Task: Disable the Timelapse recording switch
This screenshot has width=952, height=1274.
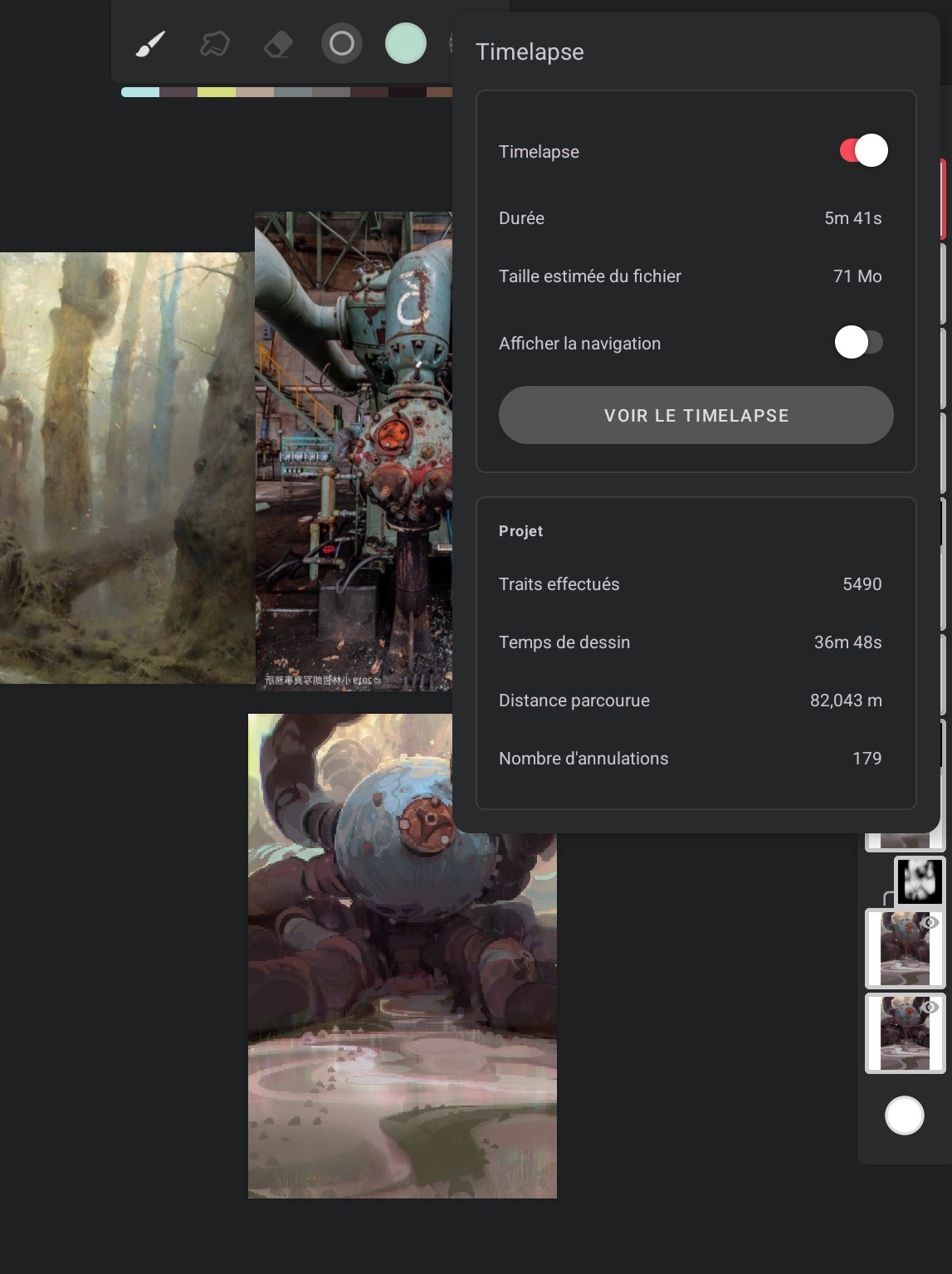Action: [x=863, y=151]
